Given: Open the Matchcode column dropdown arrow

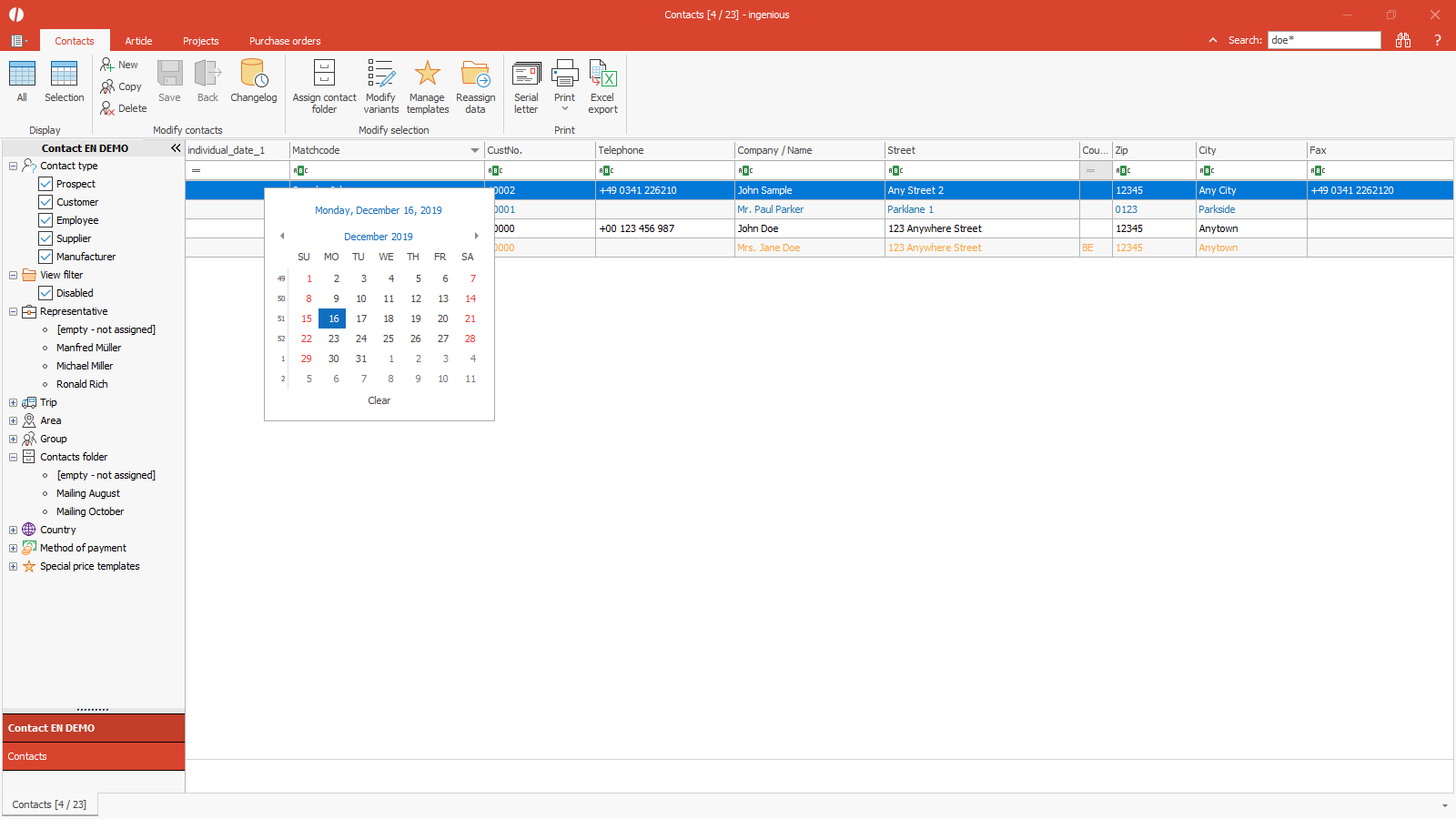Looking at the screenshot, I should [474, 150].
